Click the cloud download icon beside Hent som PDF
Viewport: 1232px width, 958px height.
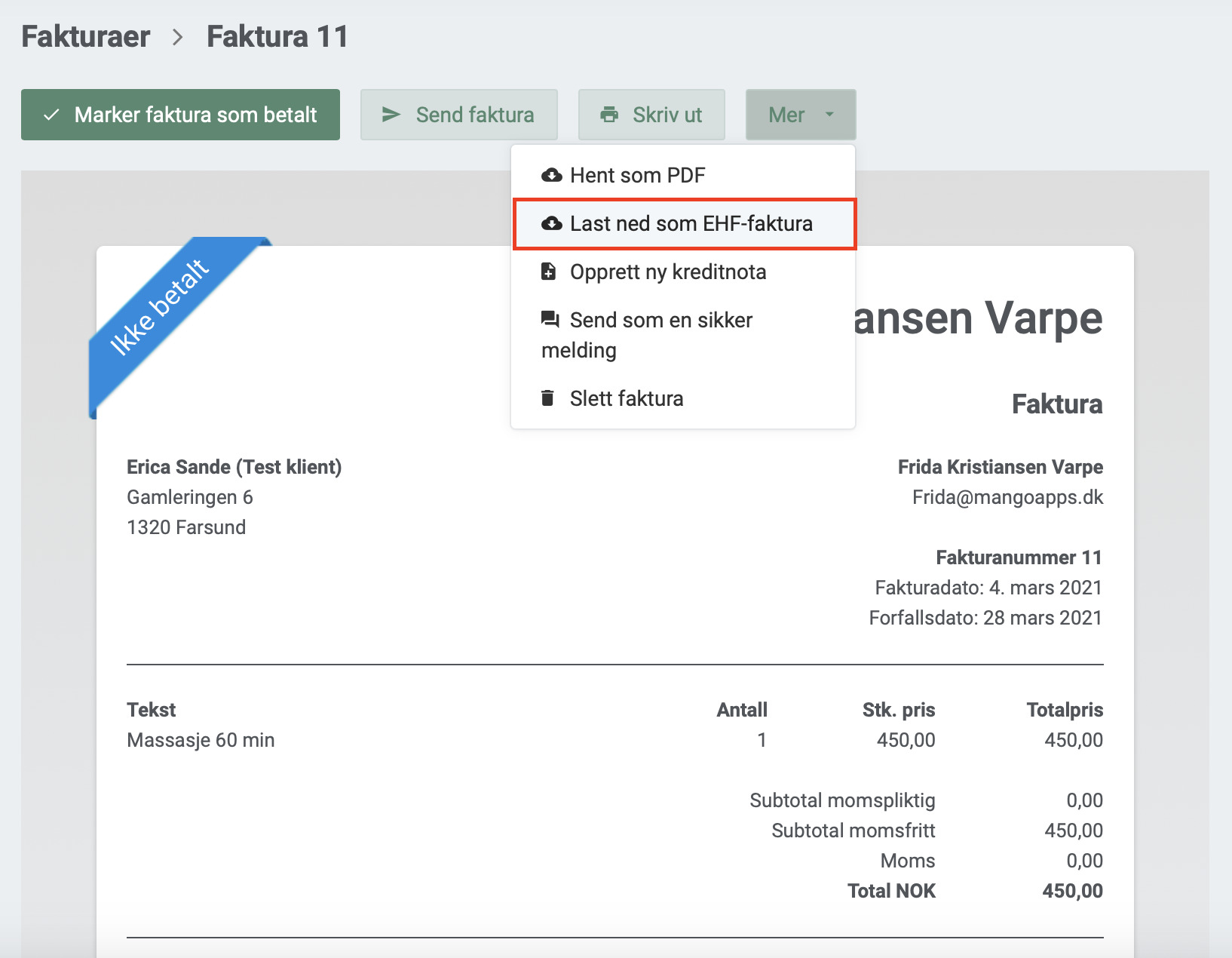click(552, 176)
